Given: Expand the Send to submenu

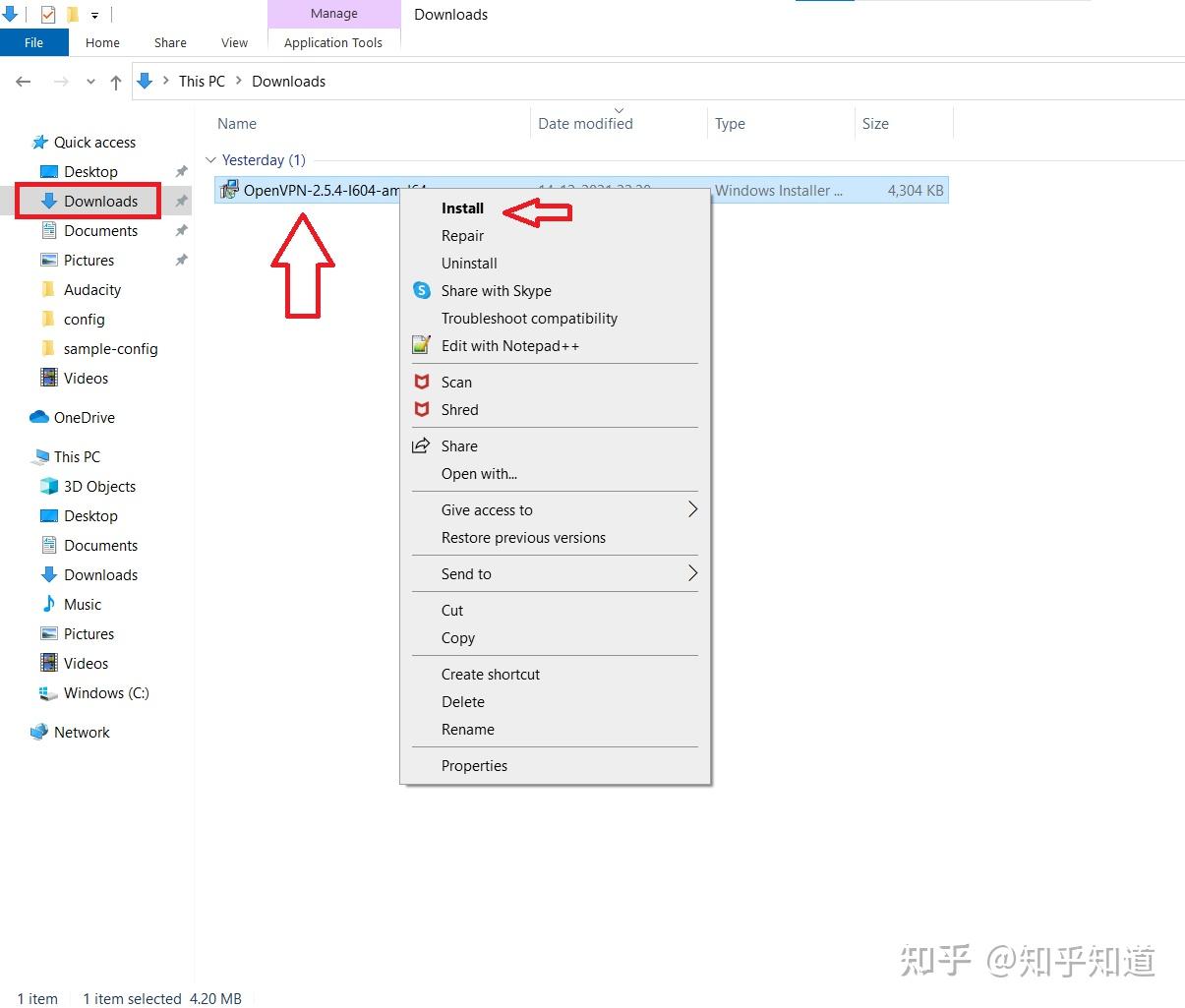Looking at the screenshot, I should (555, 574).
